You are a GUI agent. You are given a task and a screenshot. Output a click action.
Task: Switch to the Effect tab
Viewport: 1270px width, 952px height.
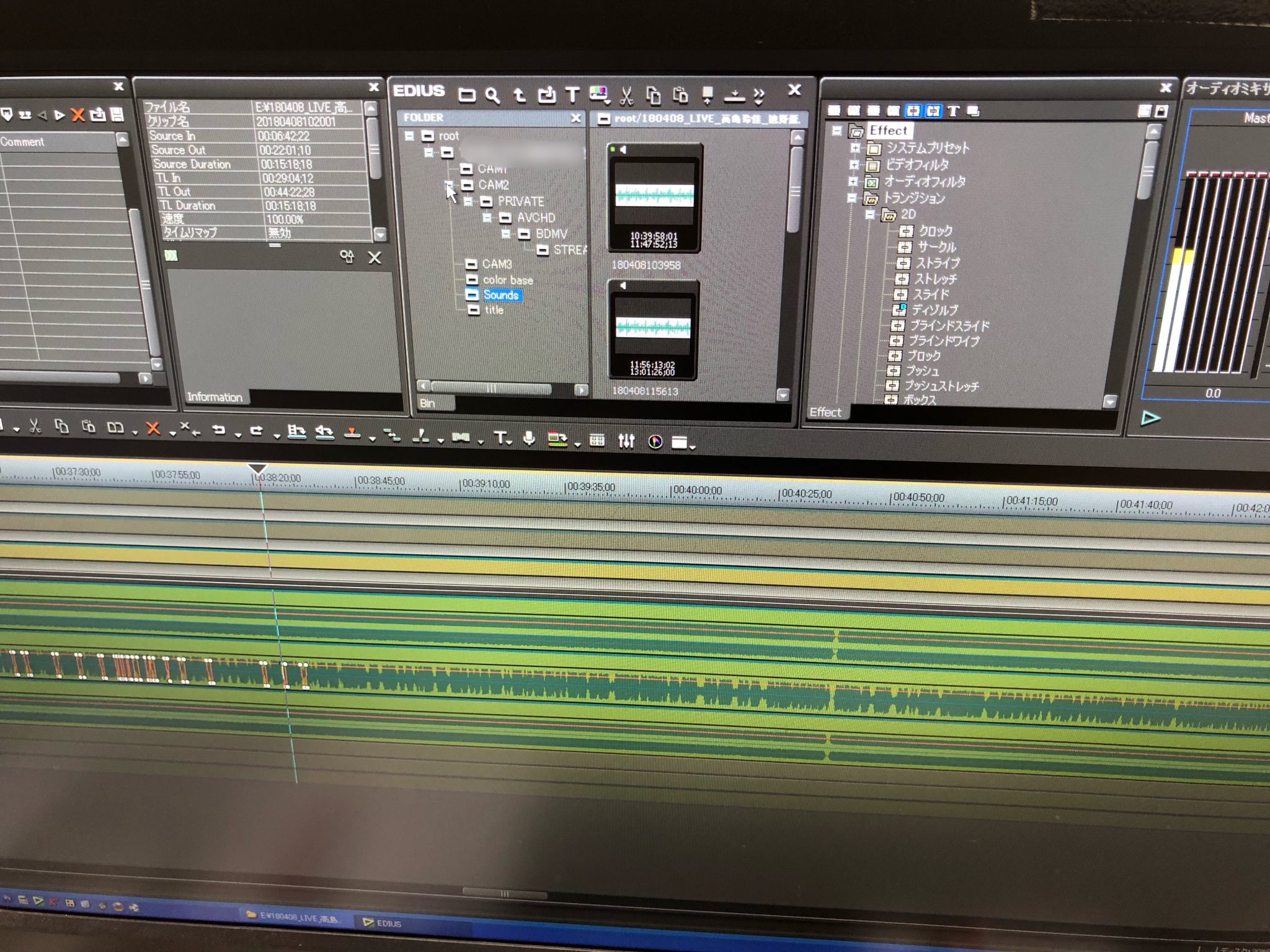point(825,412)
